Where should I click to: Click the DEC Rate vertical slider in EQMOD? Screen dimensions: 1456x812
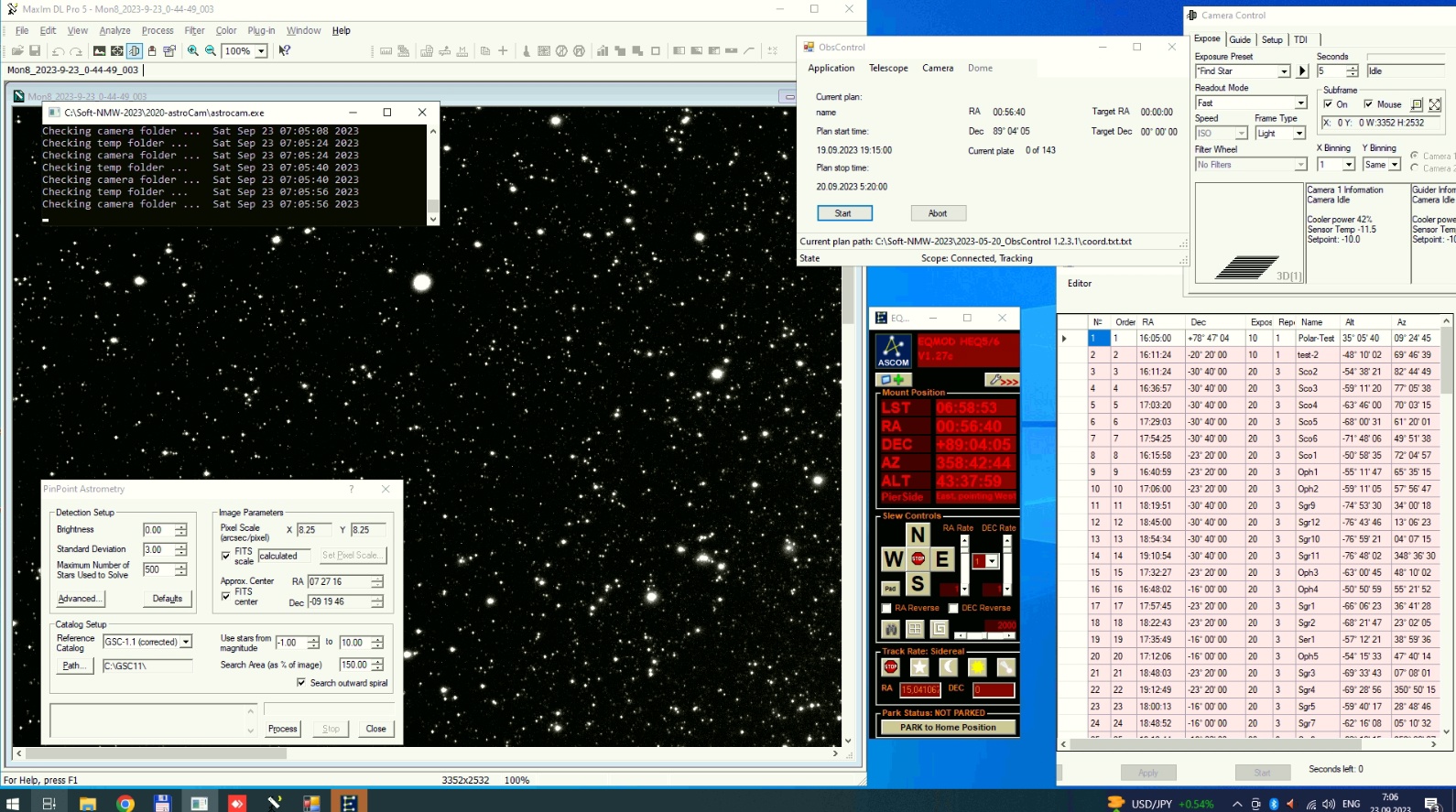(1007, 565)
